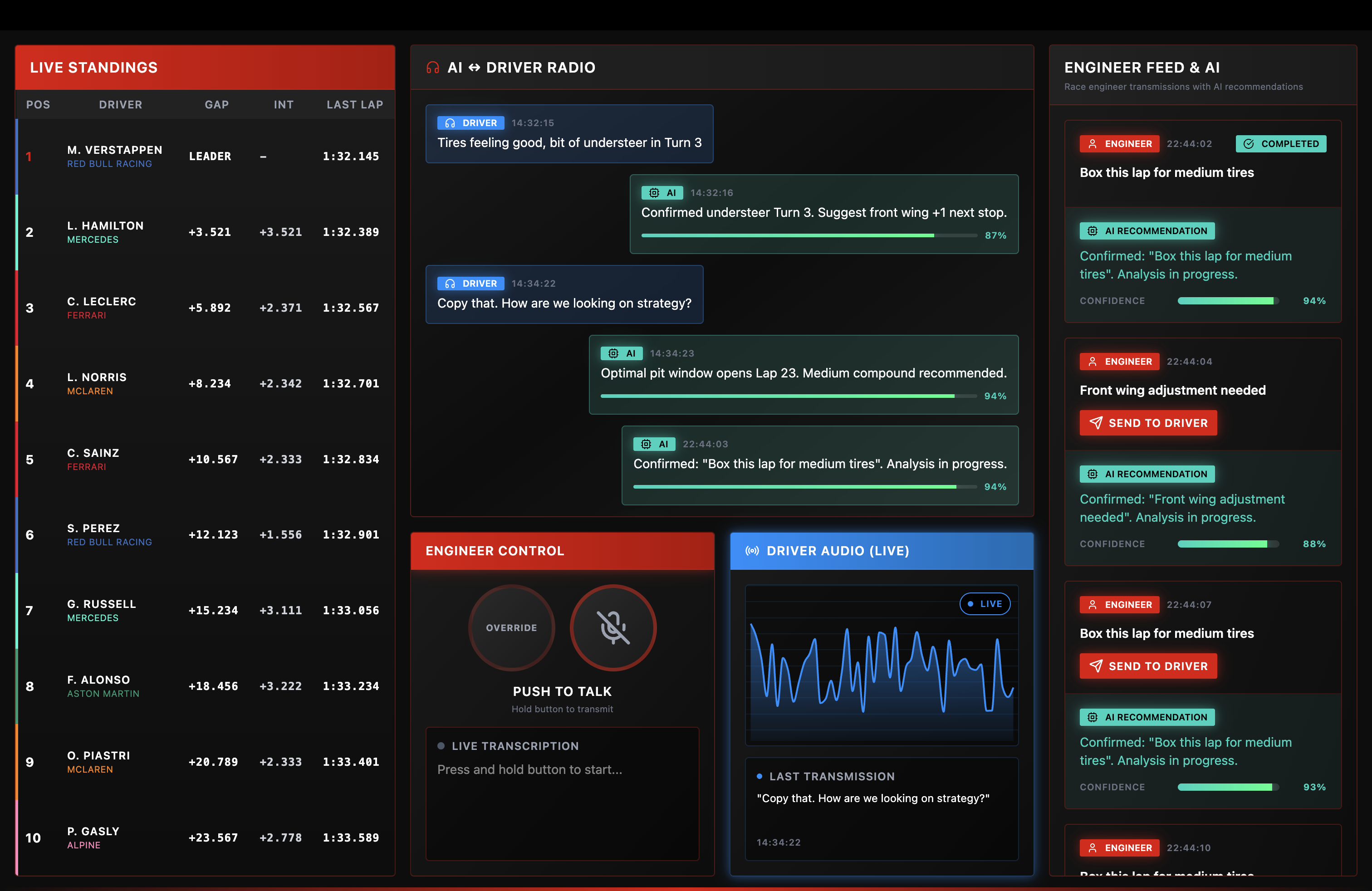
Task: Click the DRIVER badge on 14:32:15 message
Action: point(470,123)
